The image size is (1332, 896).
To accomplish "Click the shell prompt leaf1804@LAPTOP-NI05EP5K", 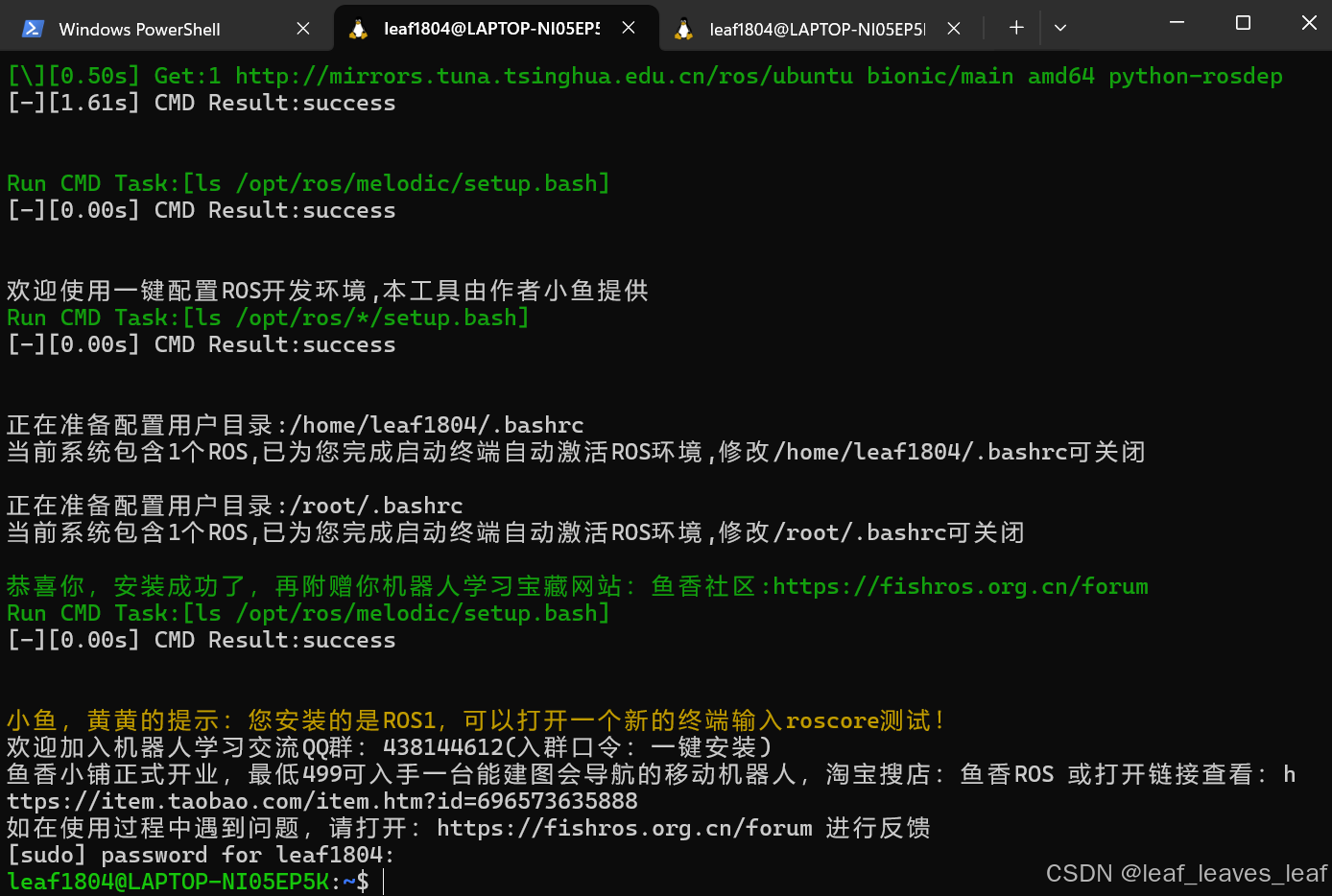I will [168, 882].
